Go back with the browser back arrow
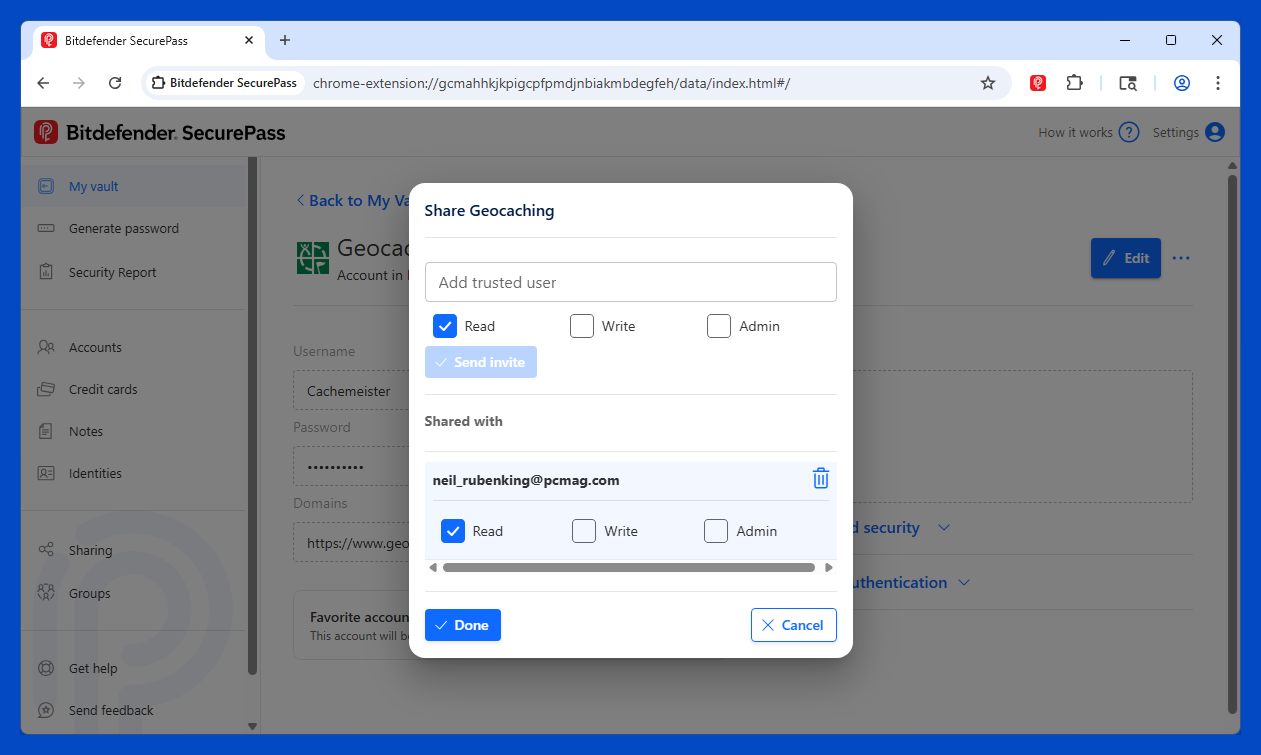 [x=43, y=83]
